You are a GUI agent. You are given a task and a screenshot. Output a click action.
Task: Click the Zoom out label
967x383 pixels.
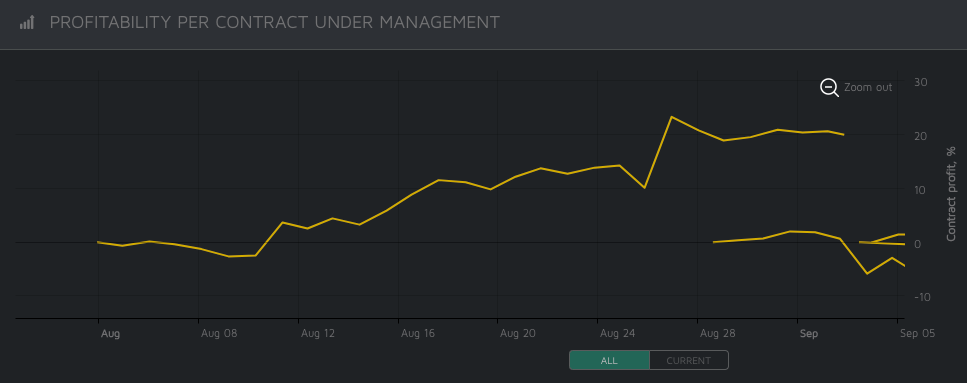tap(868, 88)
